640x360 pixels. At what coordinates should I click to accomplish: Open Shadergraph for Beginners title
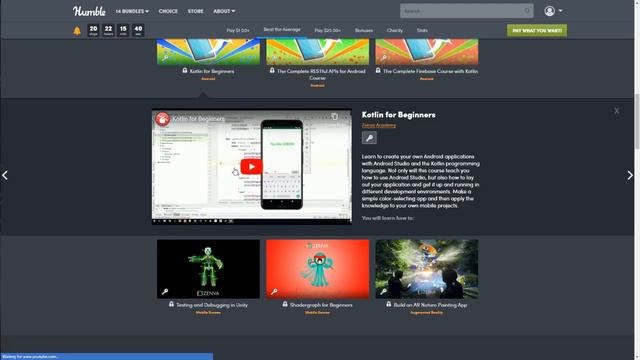point(321,305)
